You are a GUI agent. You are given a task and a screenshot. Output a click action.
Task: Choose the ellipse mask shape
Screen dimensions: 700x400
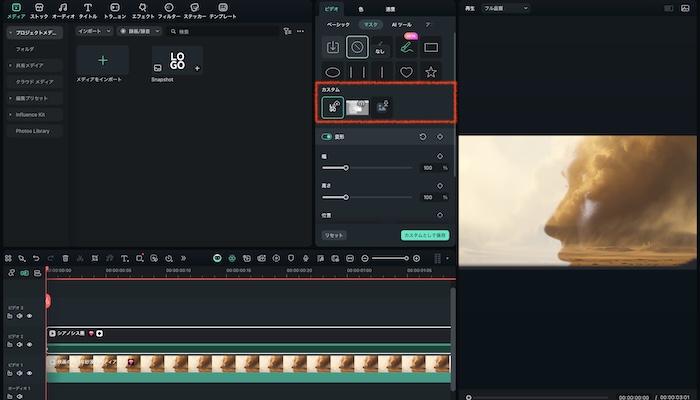pos(333,72)
